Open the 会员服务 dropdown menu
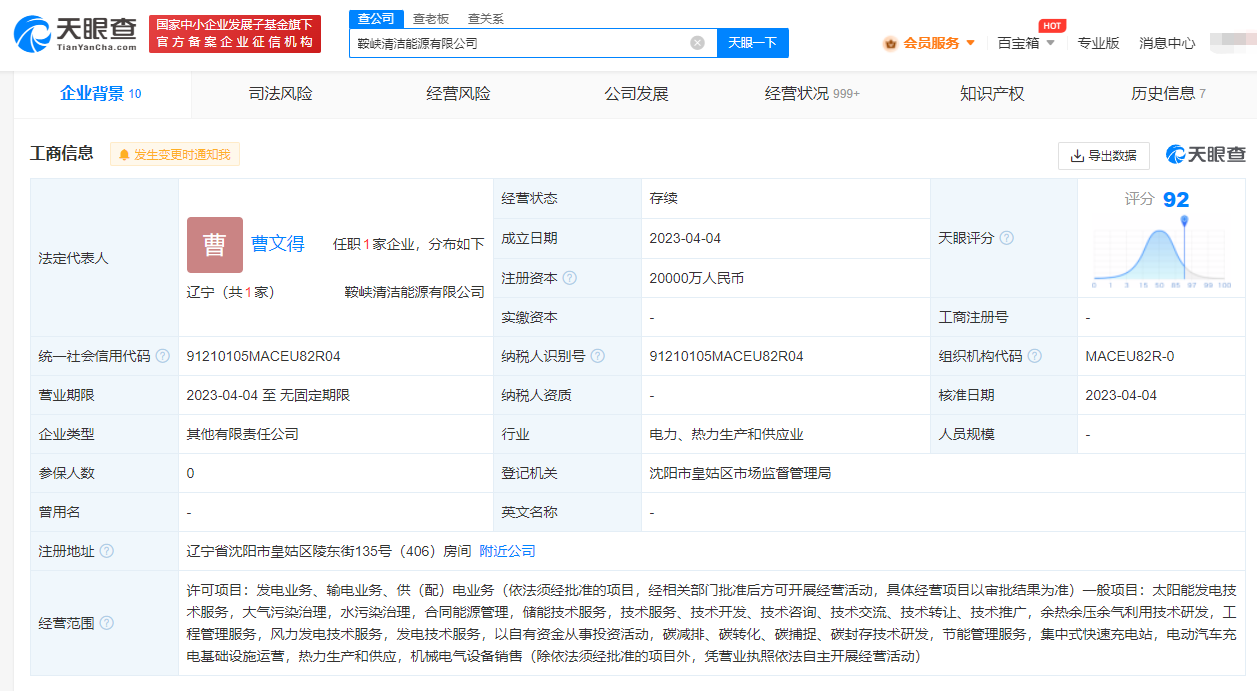Screen dimensions: 1257x691 [x=929, y=43]
